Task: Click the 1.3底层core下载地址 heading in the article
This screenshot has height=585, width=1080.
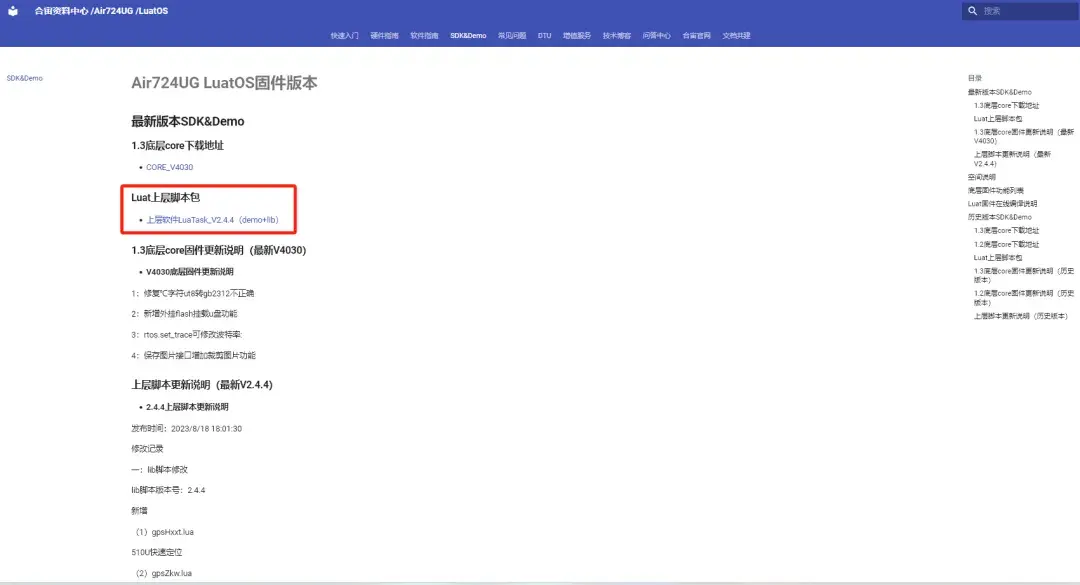Action: (178, 145)
